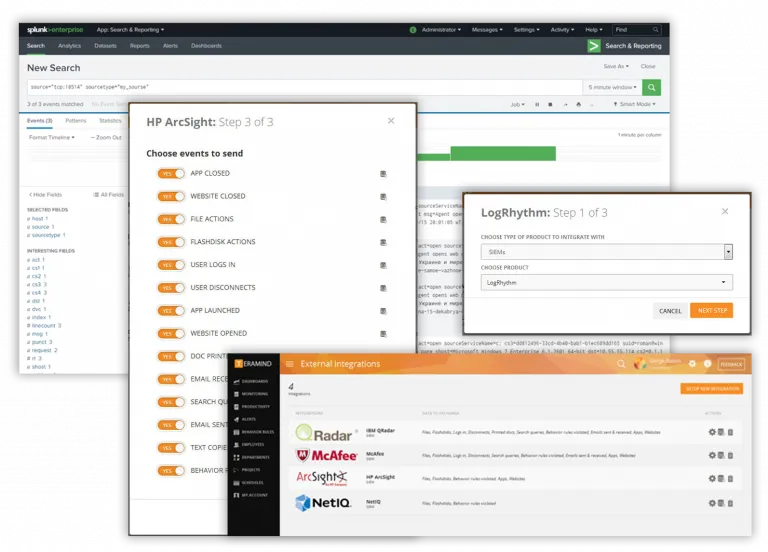Expand the 5 minute window time picker
Image resolution: width=768 pixels, height=552 pixels.
point(612,87)
